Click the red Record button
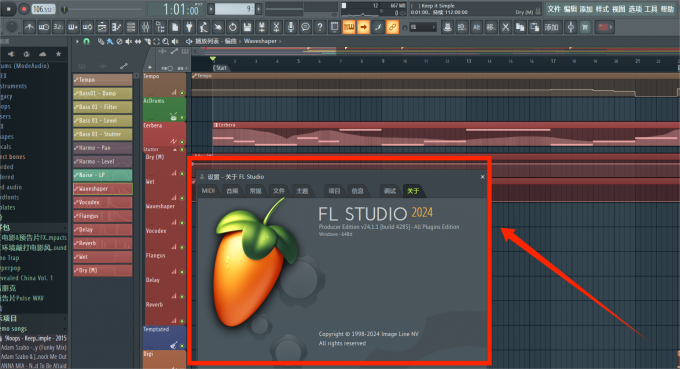 coord(24,9)
